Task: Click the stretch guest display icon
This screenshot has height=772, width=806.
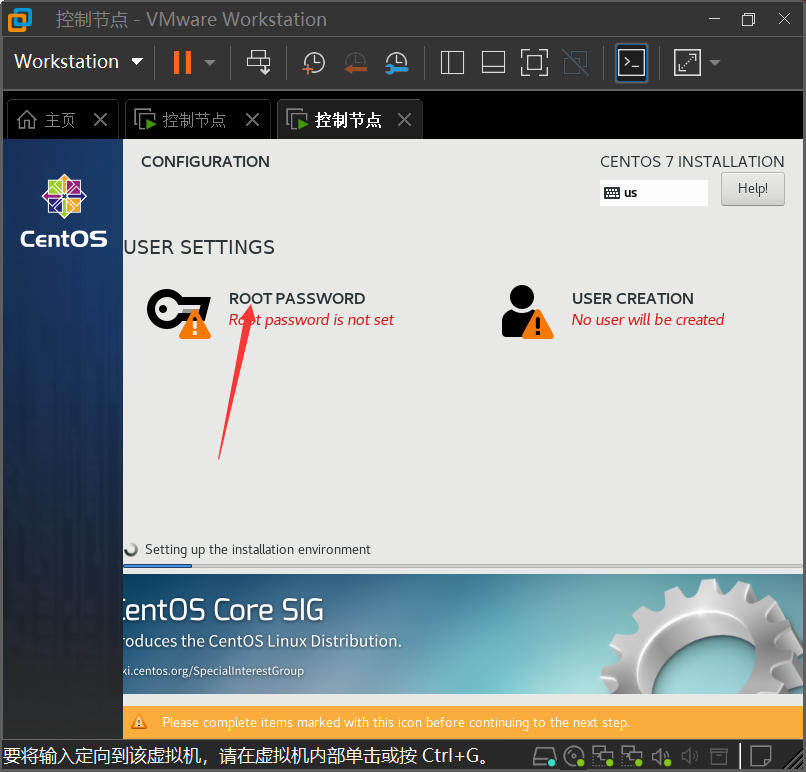Action: (687, 63)
